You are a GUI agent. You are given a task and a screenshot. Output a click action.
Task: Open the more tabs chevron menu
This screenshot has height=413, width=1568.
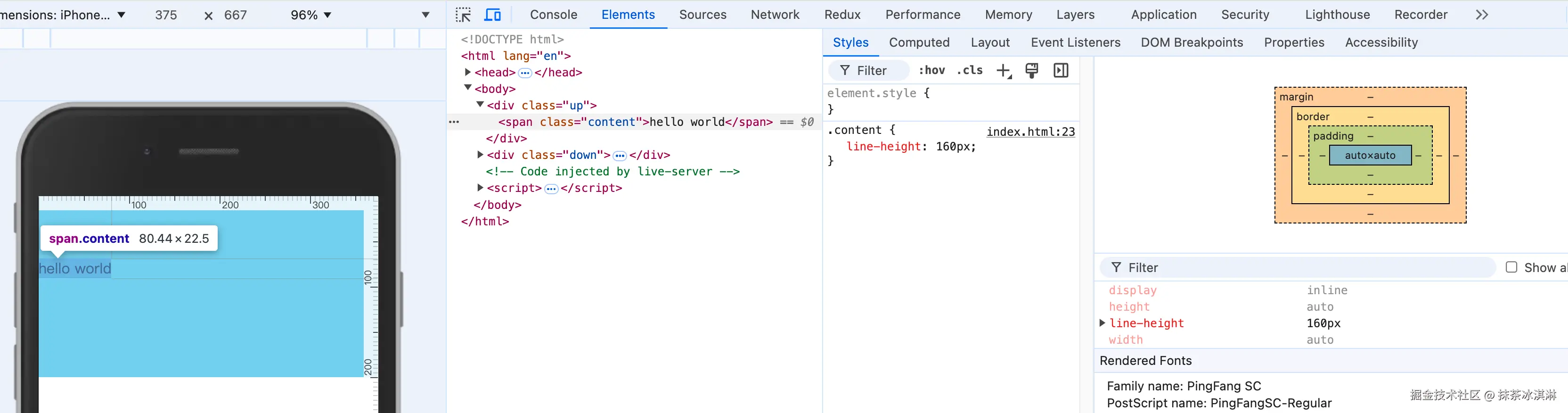[x=1482, y=15]
